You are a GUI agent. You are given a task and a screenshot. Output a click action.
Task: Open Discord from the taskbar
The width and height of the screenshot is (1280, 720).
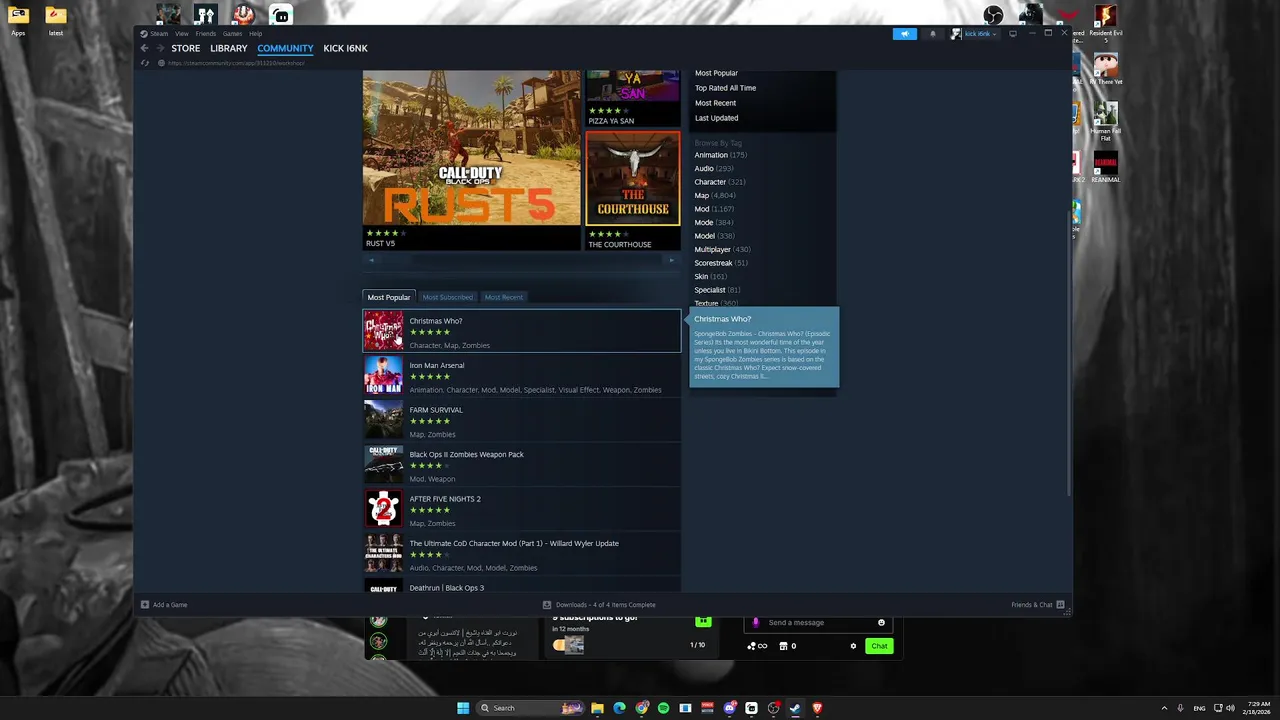click(729, 708)
